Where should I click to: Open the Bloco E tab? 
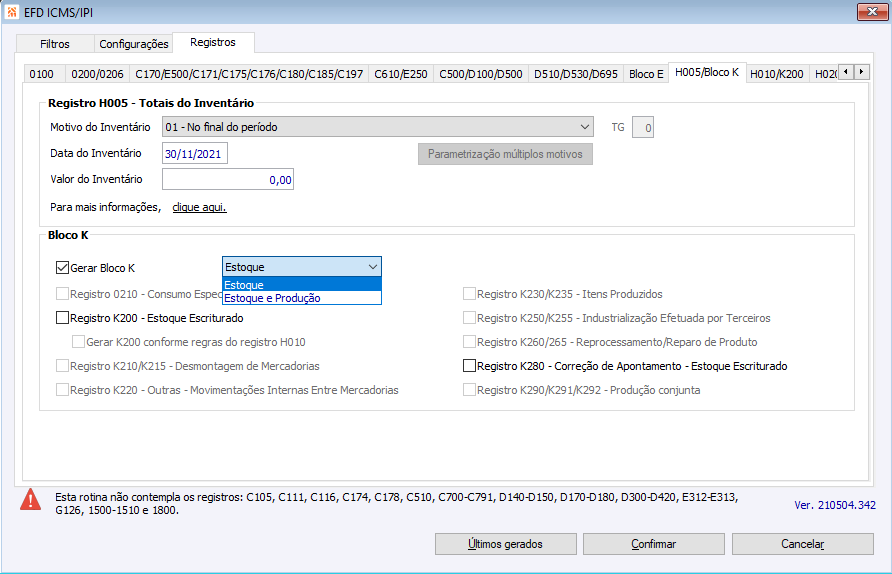tap(646, 74)
